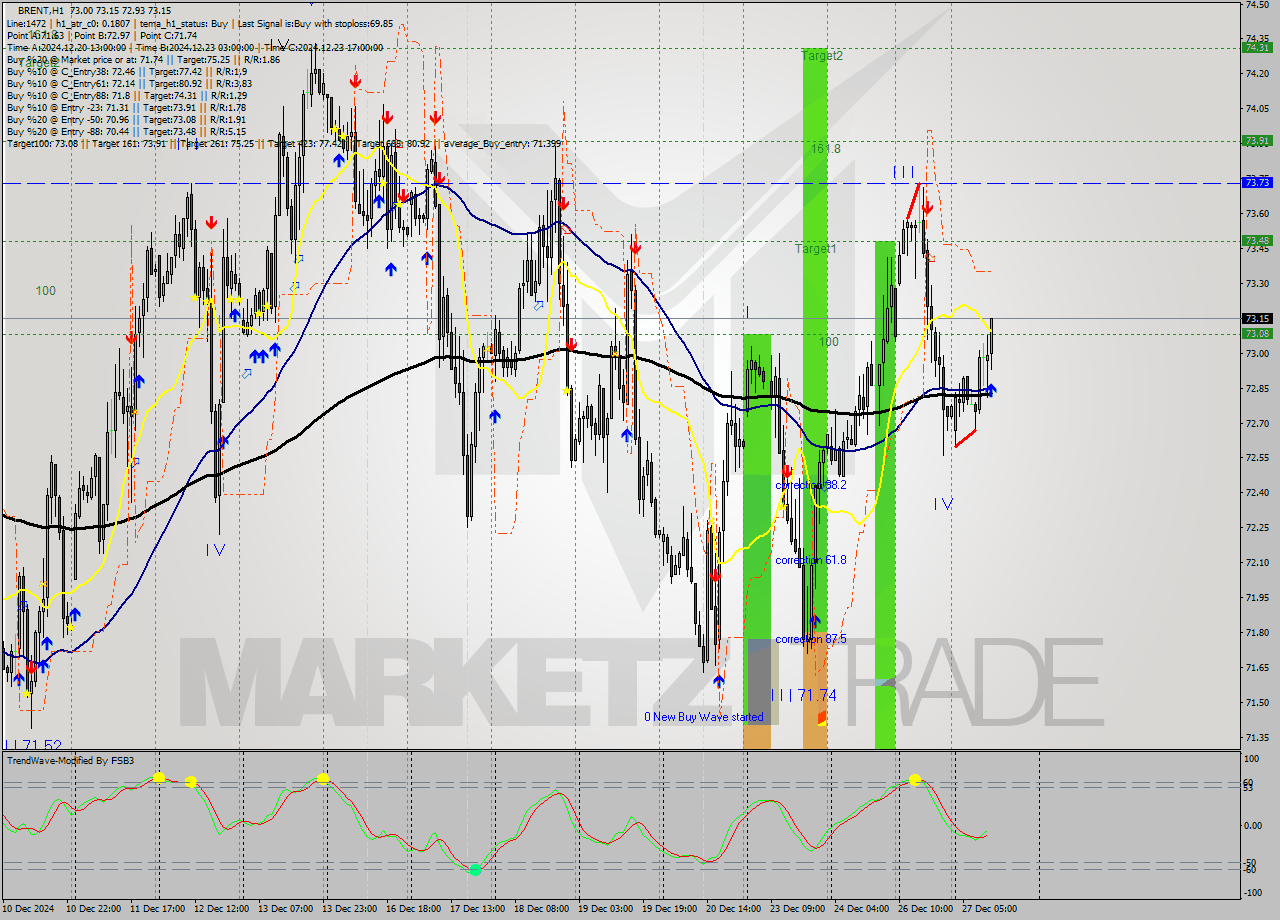Click the 'correction 61.8' label
1280x920 pixels.
[x=811, y=560]
